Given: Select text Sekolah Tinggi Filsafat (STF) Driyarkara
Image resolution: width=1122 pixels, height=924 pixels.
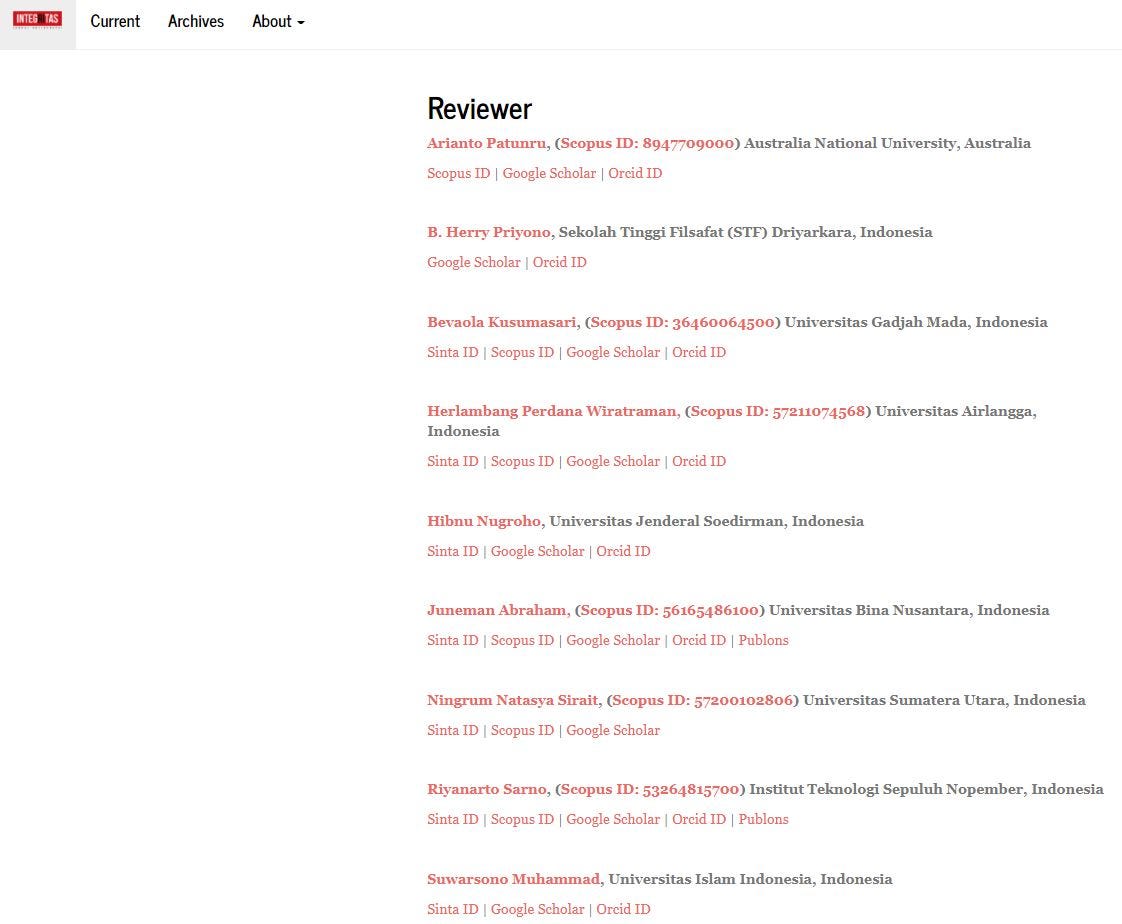Looking at the screenshot, I should coord(705,233).
